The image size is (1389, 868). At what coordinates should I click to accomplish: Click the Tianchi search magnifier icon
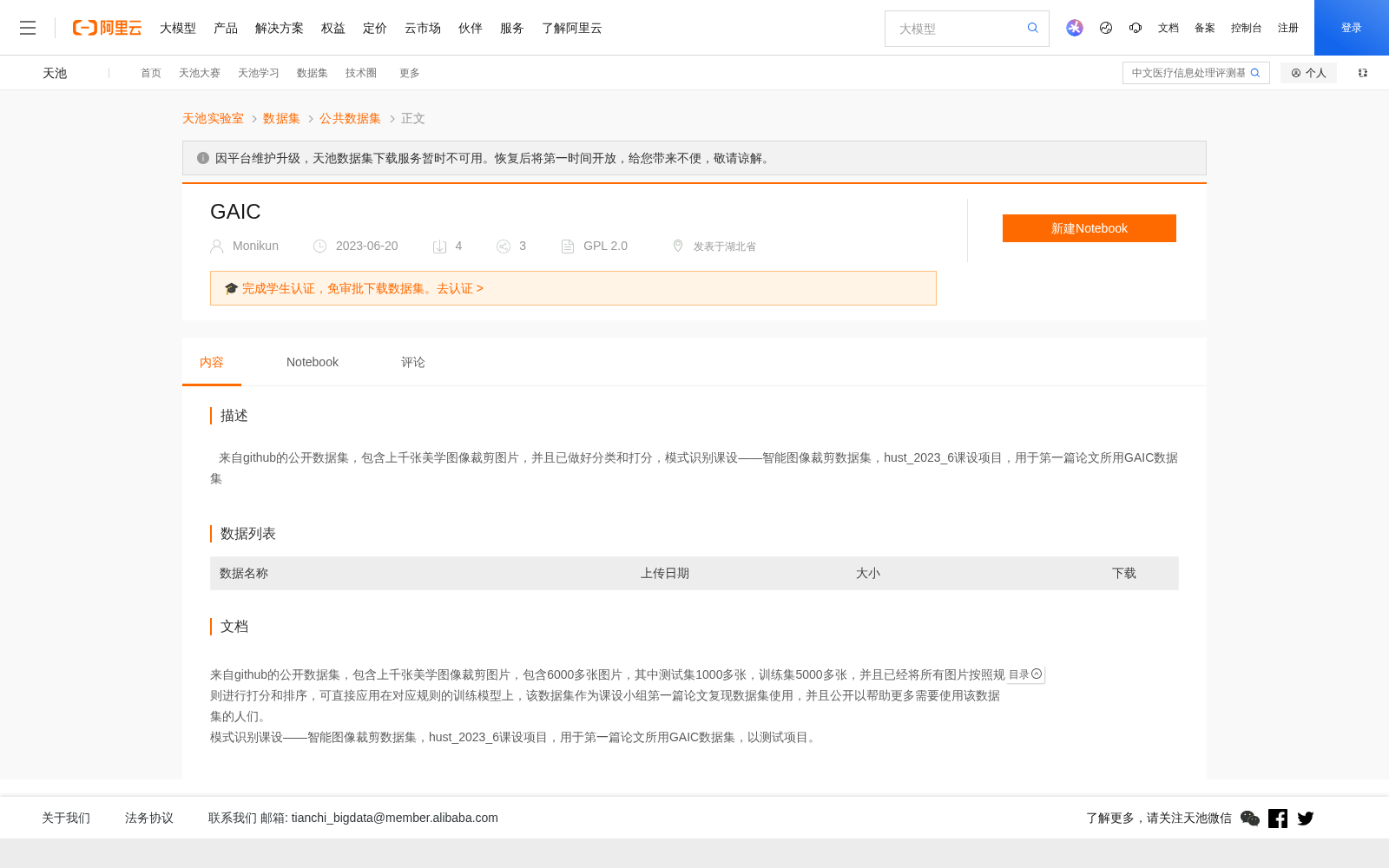1255,73
